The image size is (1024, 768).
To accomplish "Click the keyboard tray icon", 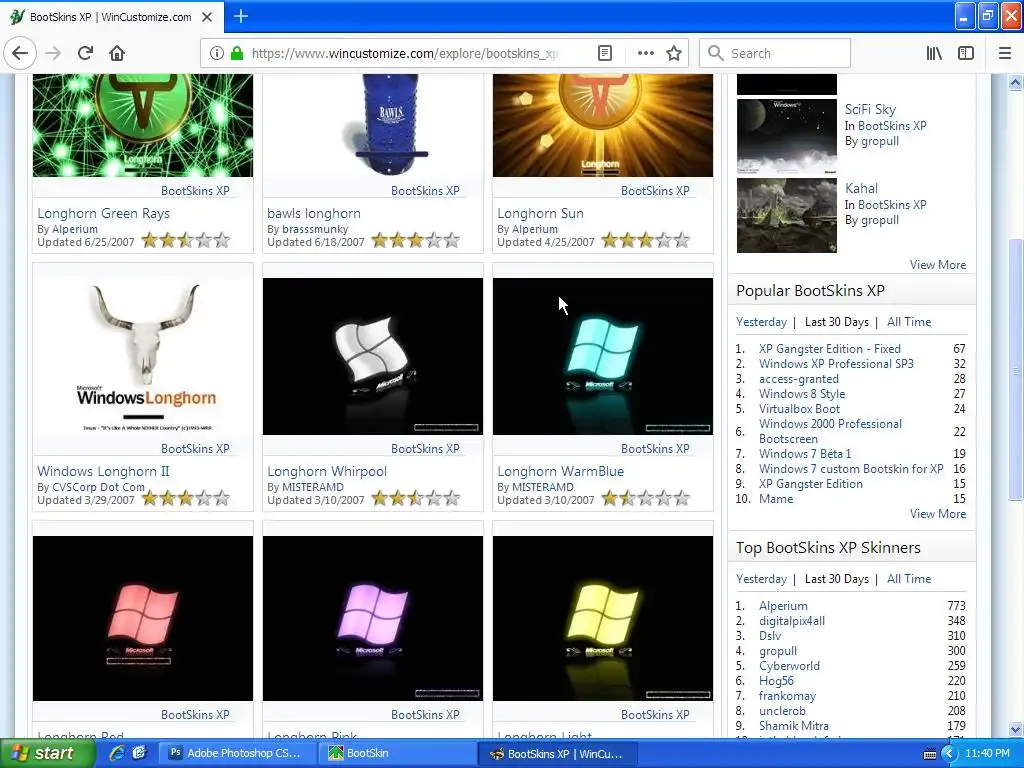I will pyautogui.click(x=929, y=754).
